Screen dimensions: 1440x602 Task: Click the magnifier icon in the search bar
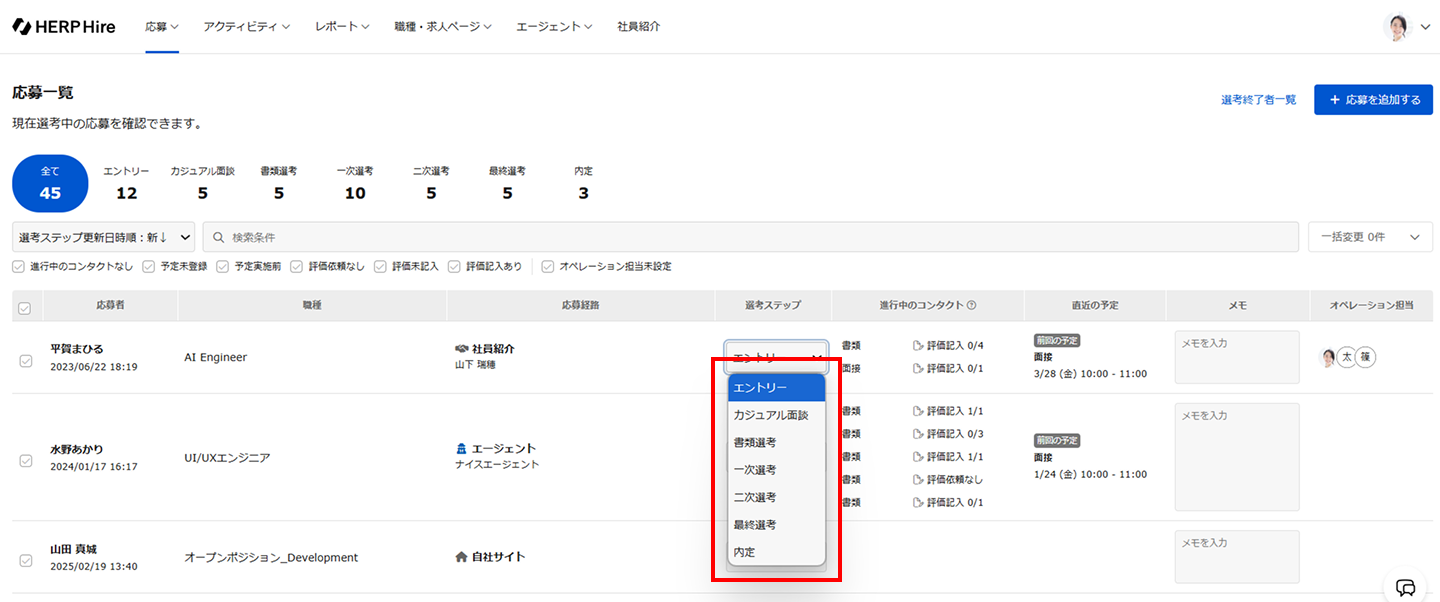click(218, 238)
